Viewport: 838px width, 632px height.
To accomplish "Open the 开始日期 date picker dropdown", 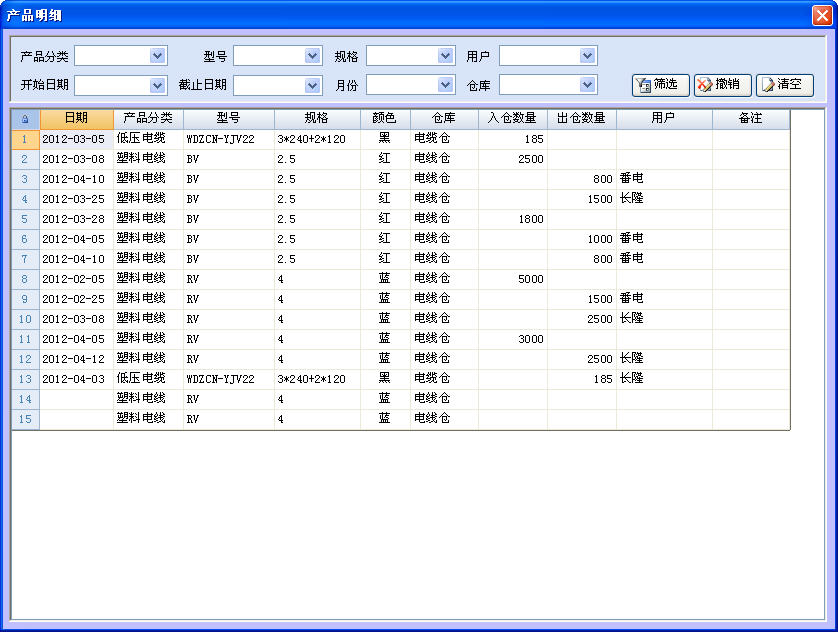I will 158,85.
